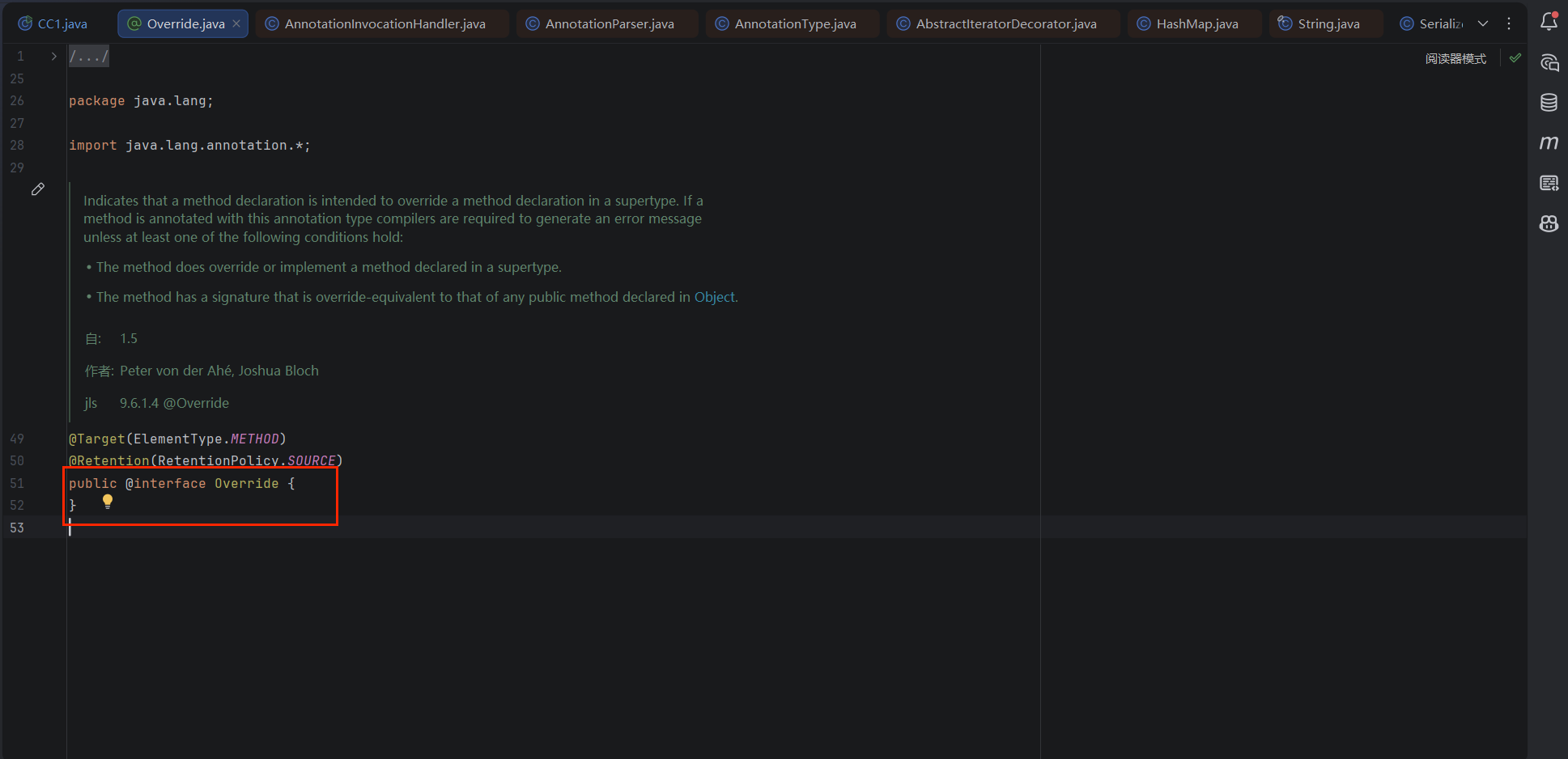Viewport: 1568px width, 759px height.
Task: Follow the Object link in the documentation
Action: point(715,297)
